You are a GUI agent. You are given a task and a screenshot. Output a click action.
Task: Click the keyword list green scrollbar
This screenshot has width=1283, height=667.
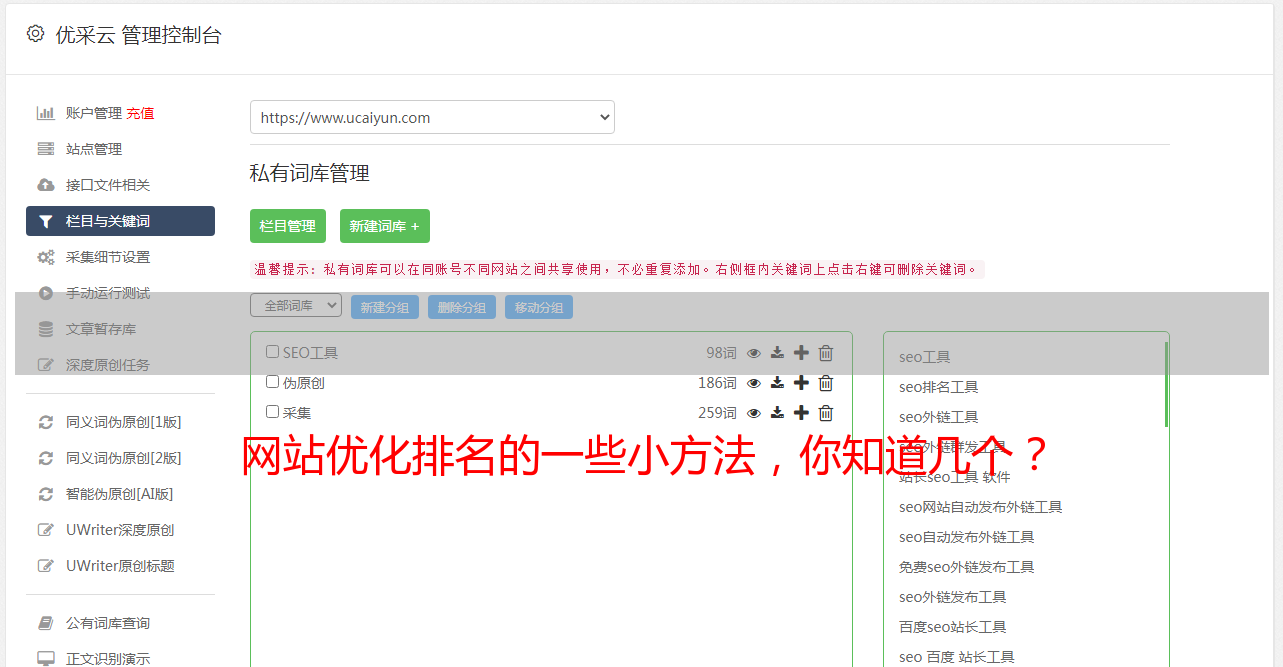click(1166, 384)
